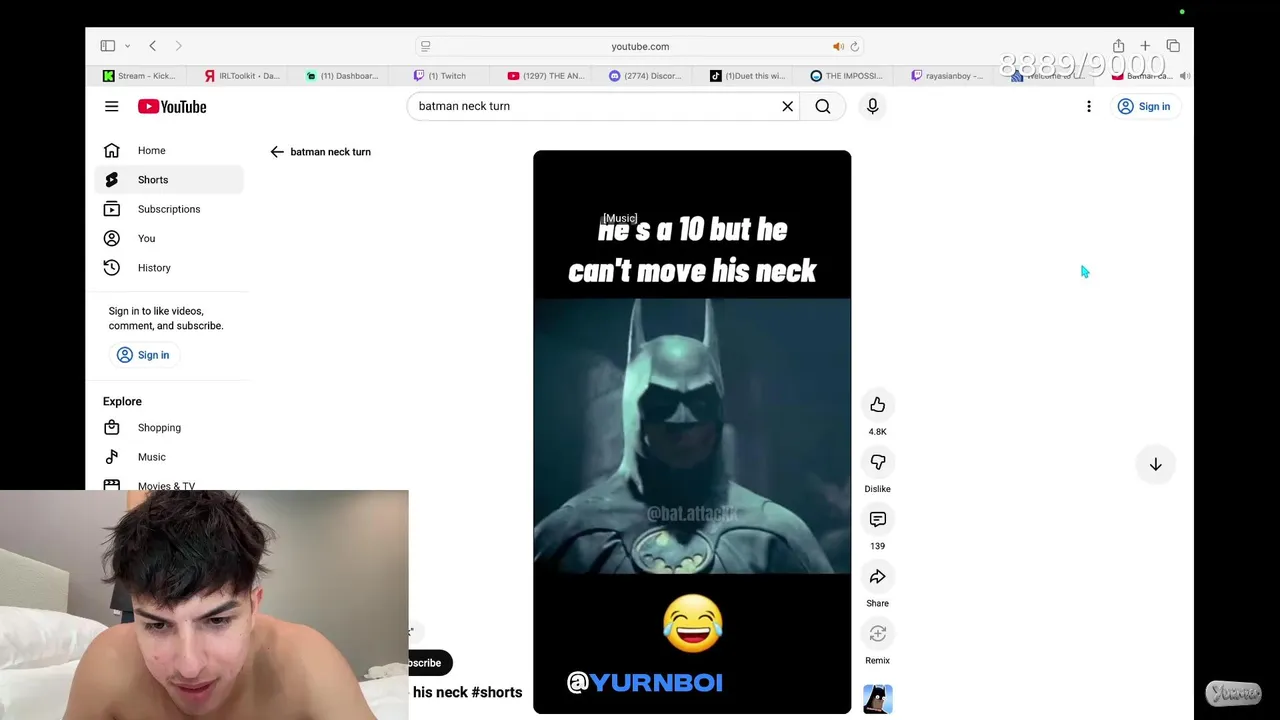Switch to the IRLToolkit tab

[x=242, y=76]
